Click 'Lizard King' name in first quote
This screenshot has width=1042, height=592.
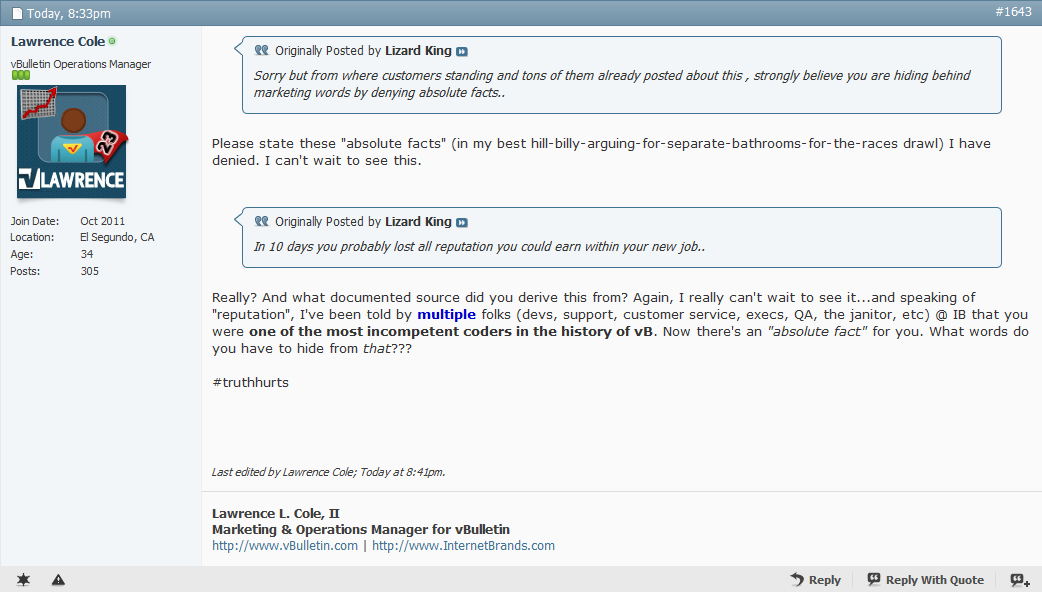click(x=418, y=50)
